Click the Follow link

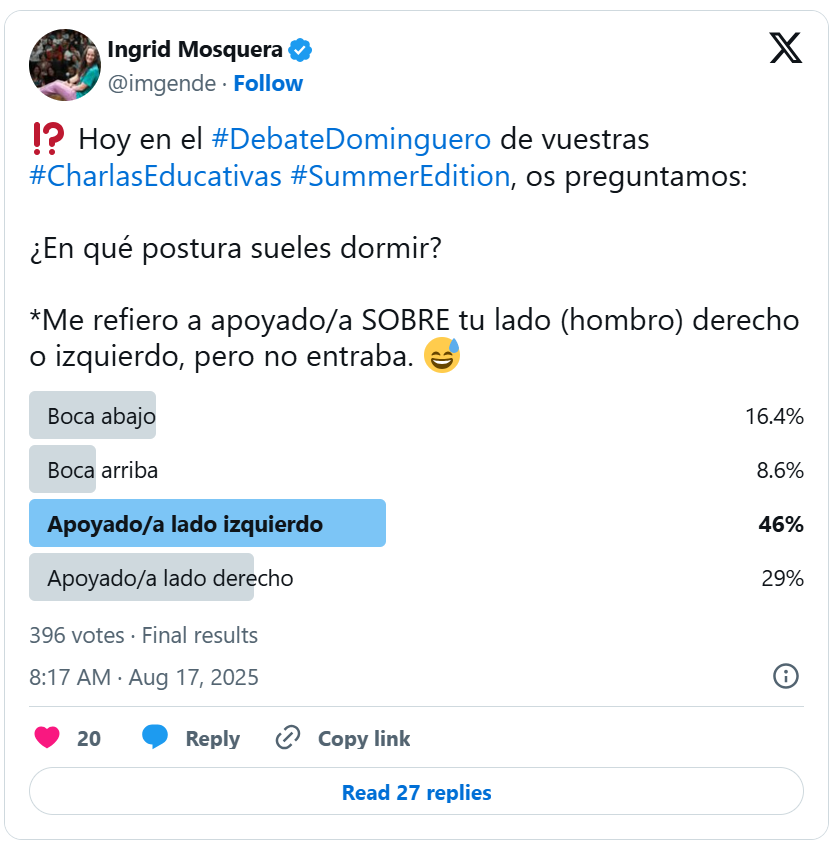pyautogui.click(x=268, y=84)
